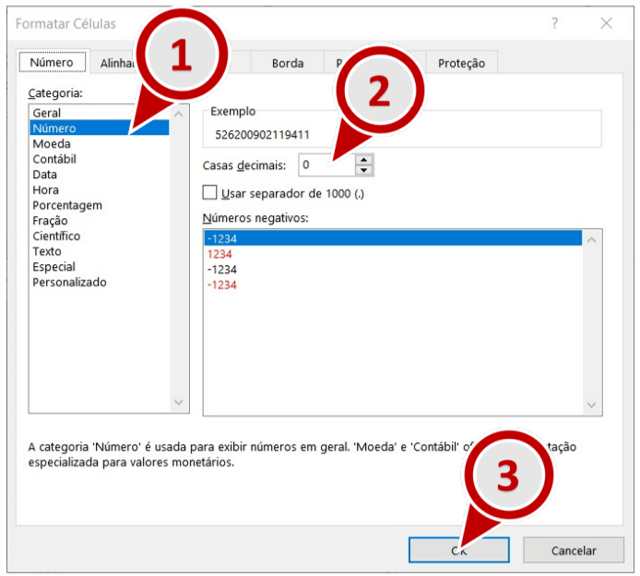Choose the Personalizado category
Image resolution: width=640 pixels, height=576 pixels.
tap(69, 282)
